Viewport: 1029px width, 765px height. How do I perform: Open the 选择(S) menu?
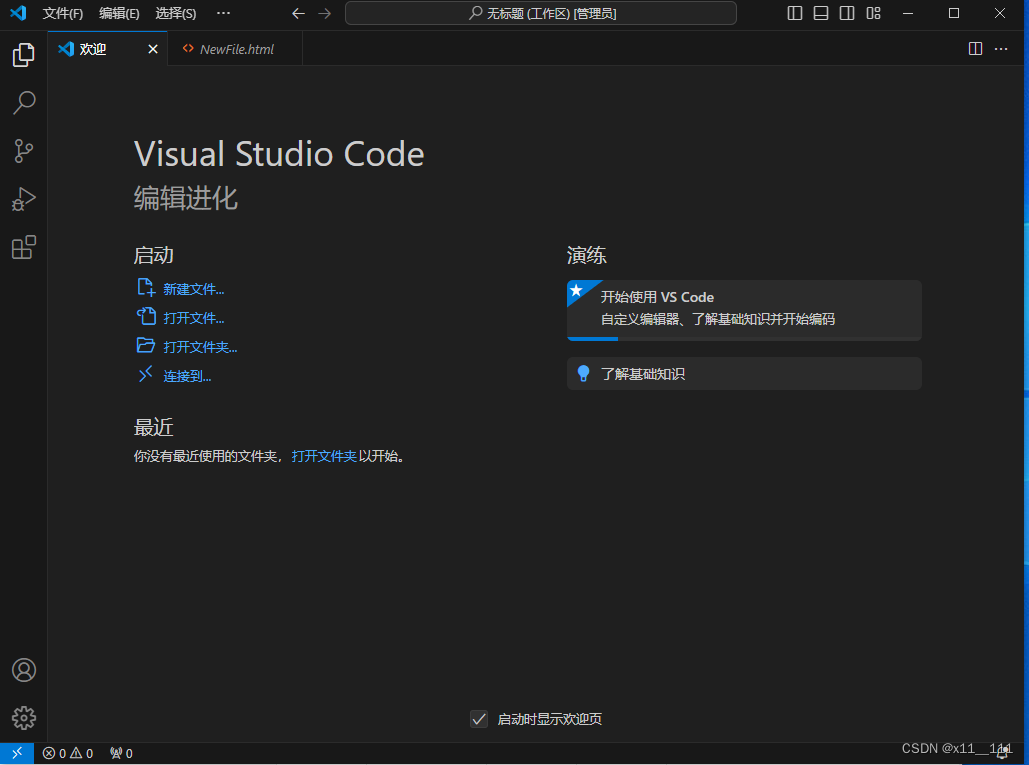176,13
